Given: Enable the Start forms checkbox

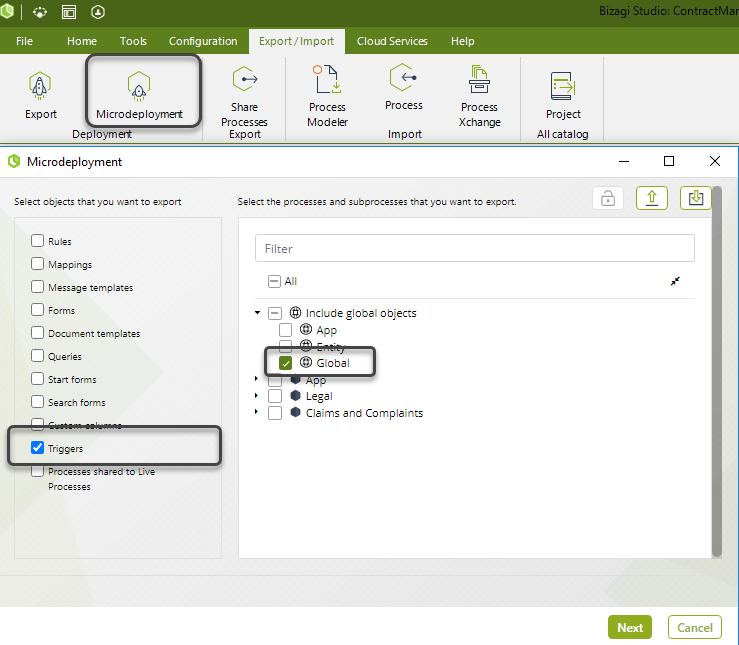Looking at the screenshot, I should [37, 379].
